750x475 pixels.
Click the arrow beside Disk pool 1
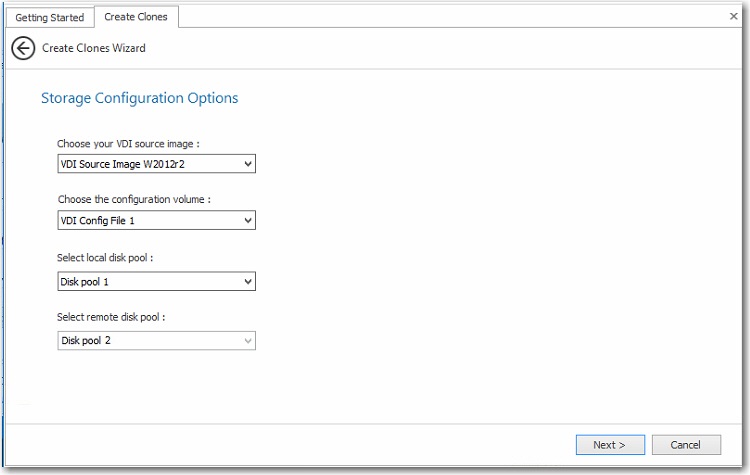248,282
